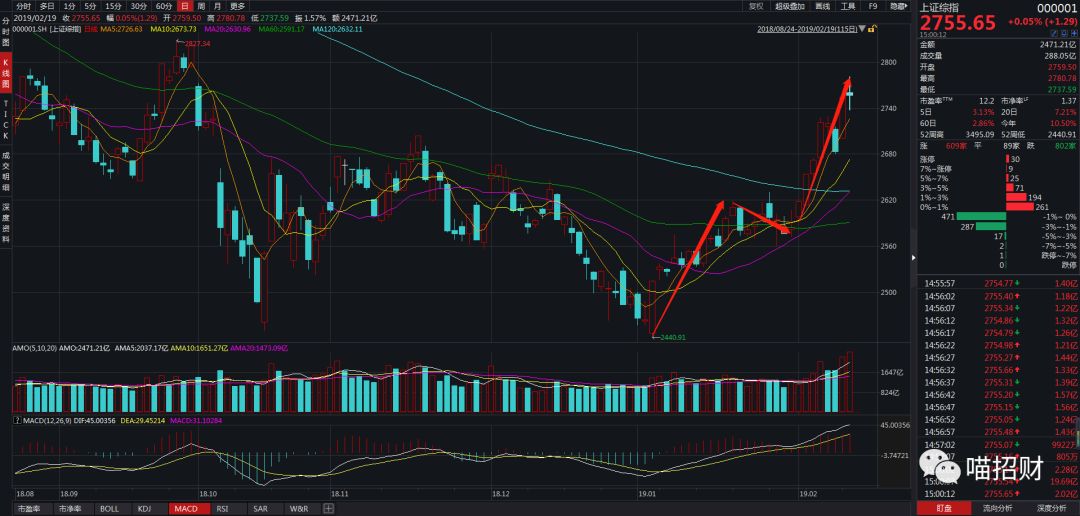
Task: Open 深度资料 in left sidebar
Action: pyautogui.click(x=6, y=224)
